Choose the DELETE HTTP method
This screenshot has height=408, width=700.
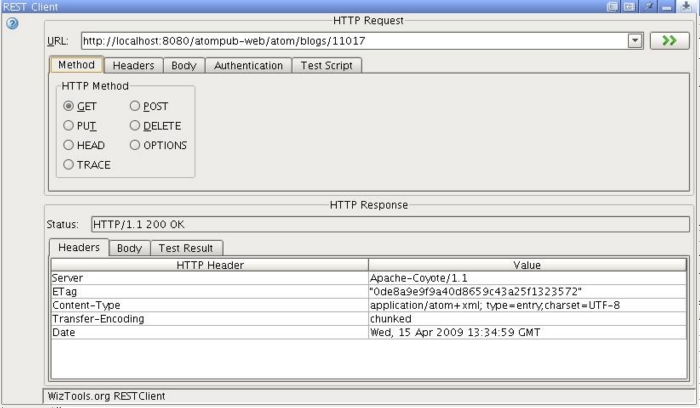(x=135, y=125)
